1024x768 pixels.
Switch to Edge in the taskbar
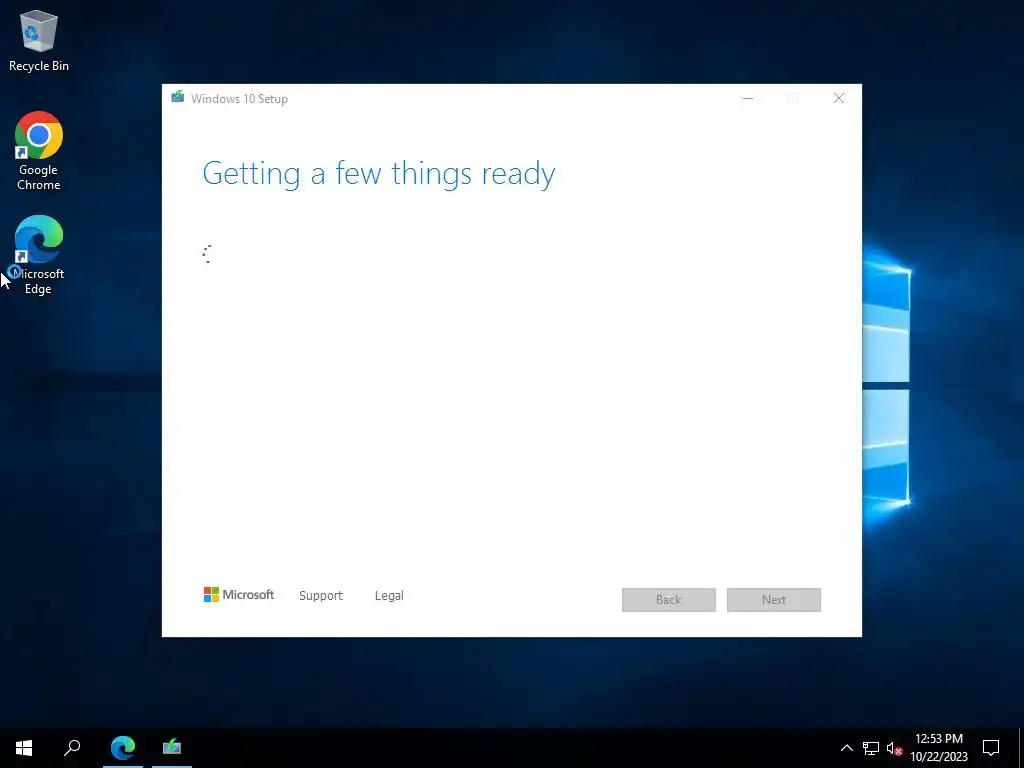tap(123, 748)
